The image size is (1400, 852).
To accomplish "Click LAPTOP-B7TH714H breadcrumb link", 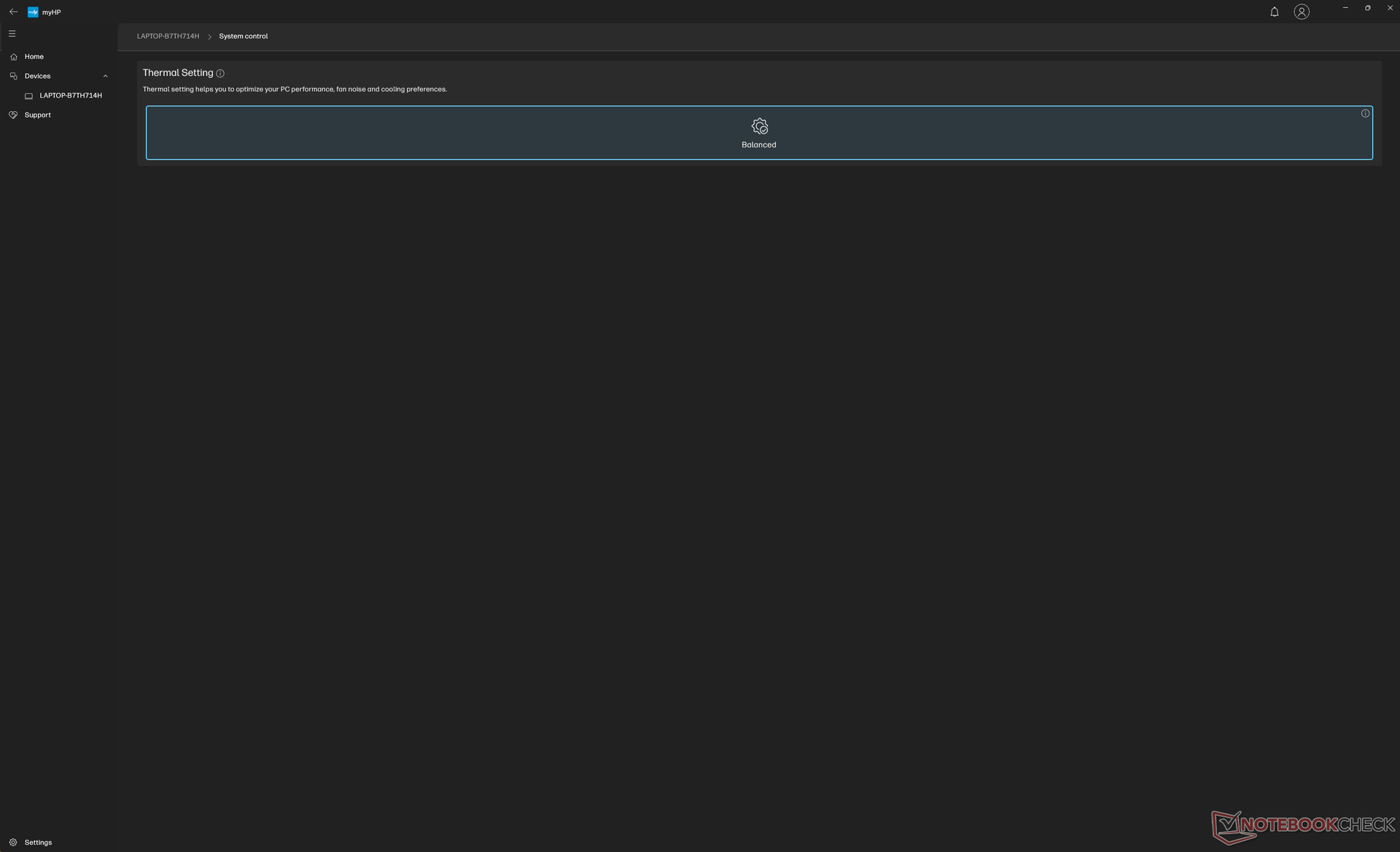I will (168, 36).
